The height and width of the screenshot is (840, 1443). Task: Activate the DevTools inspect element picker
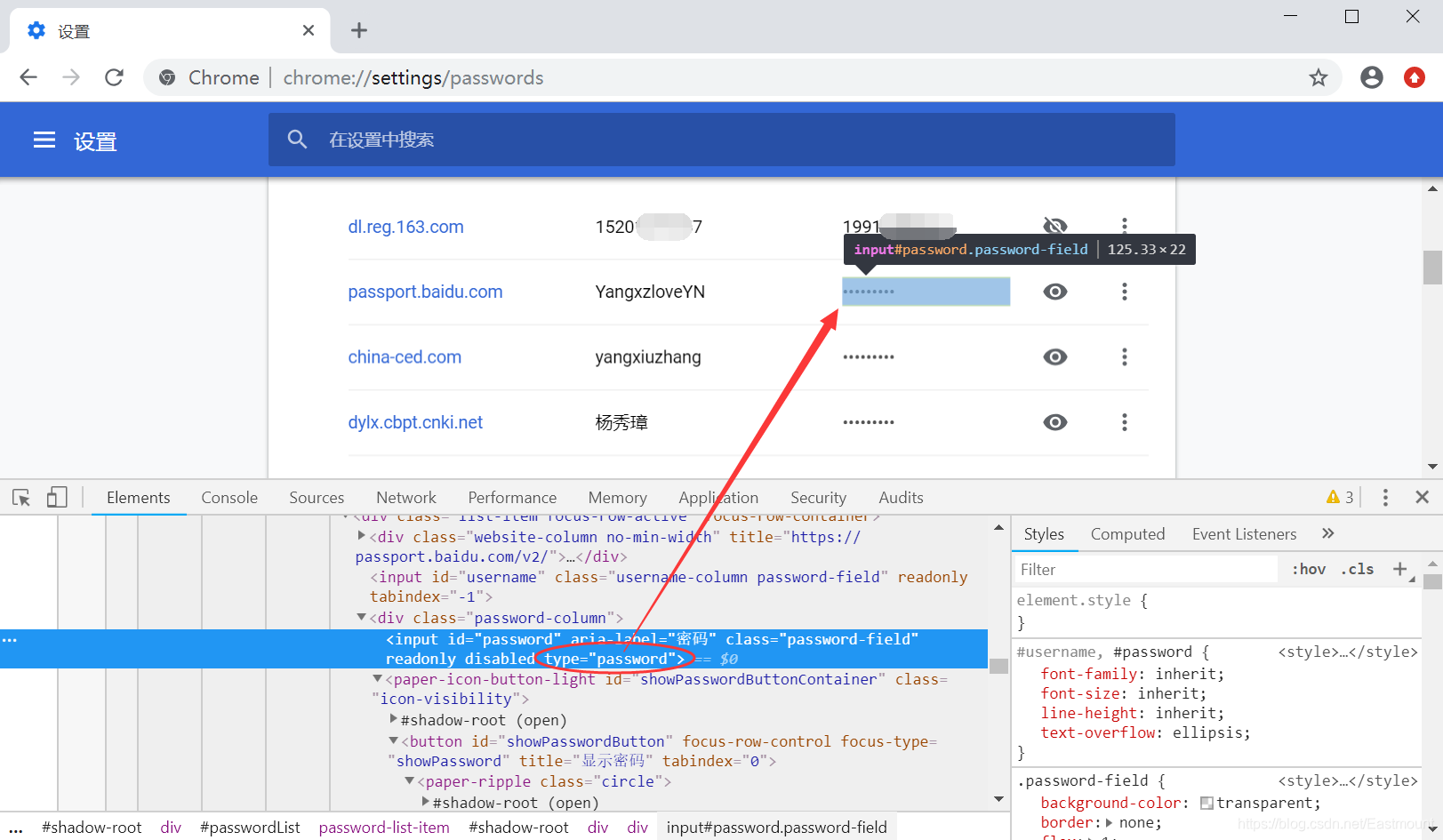[21, 498]
